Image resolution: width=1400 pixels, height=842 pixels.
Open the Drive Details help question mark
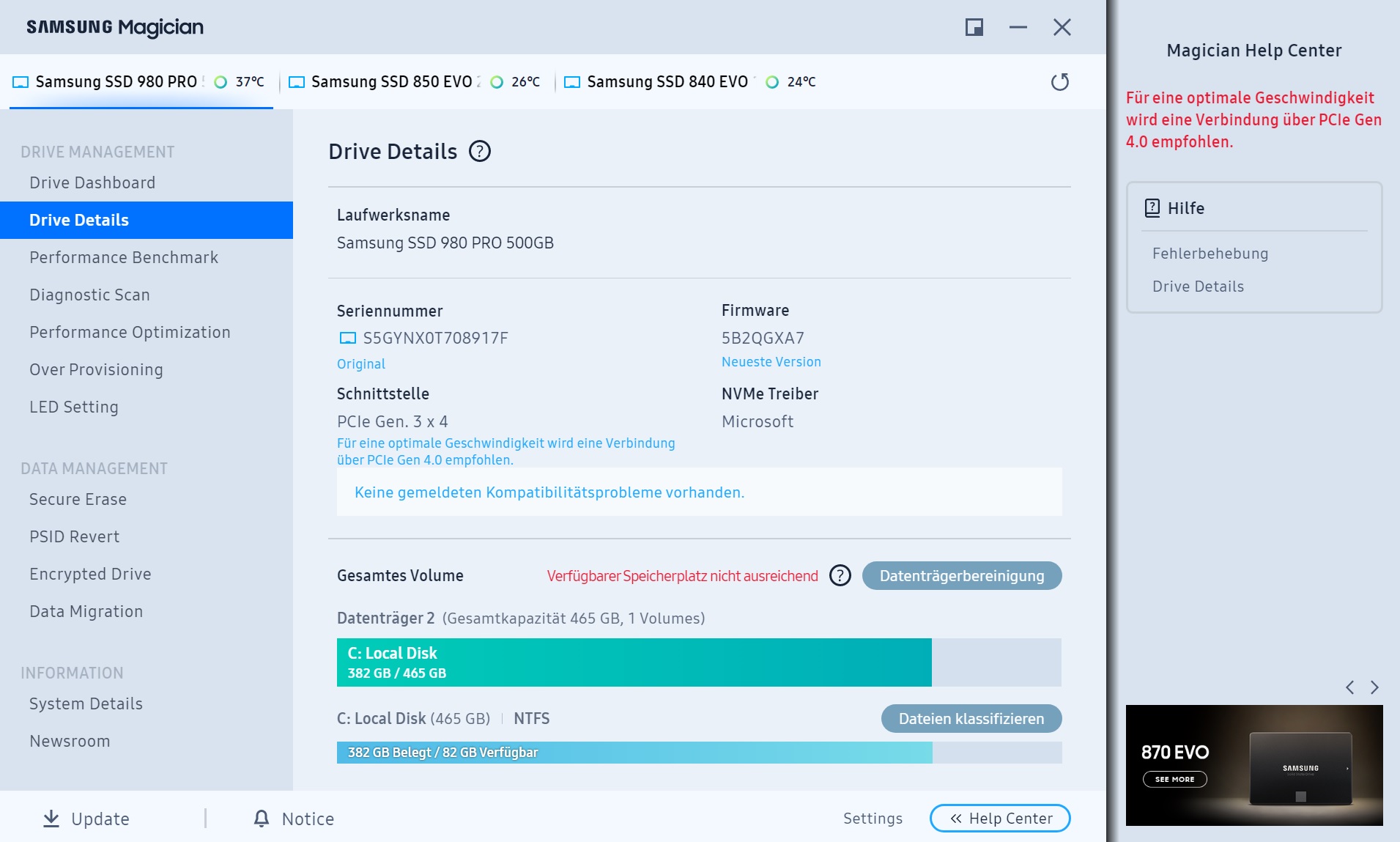pyautogui.click(x=480, y=151)
